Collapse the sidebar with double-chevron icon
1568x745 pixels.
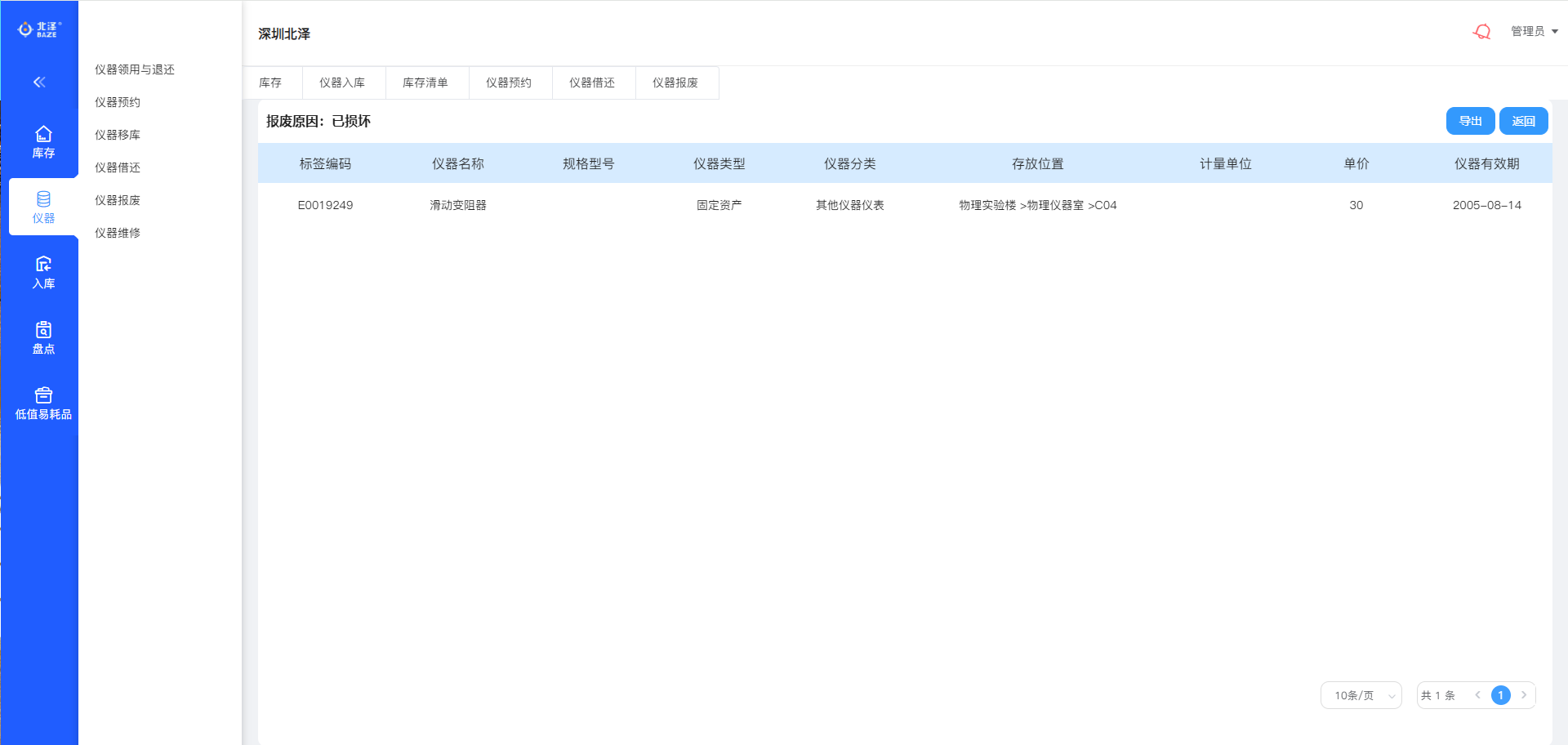coord(39,82)
